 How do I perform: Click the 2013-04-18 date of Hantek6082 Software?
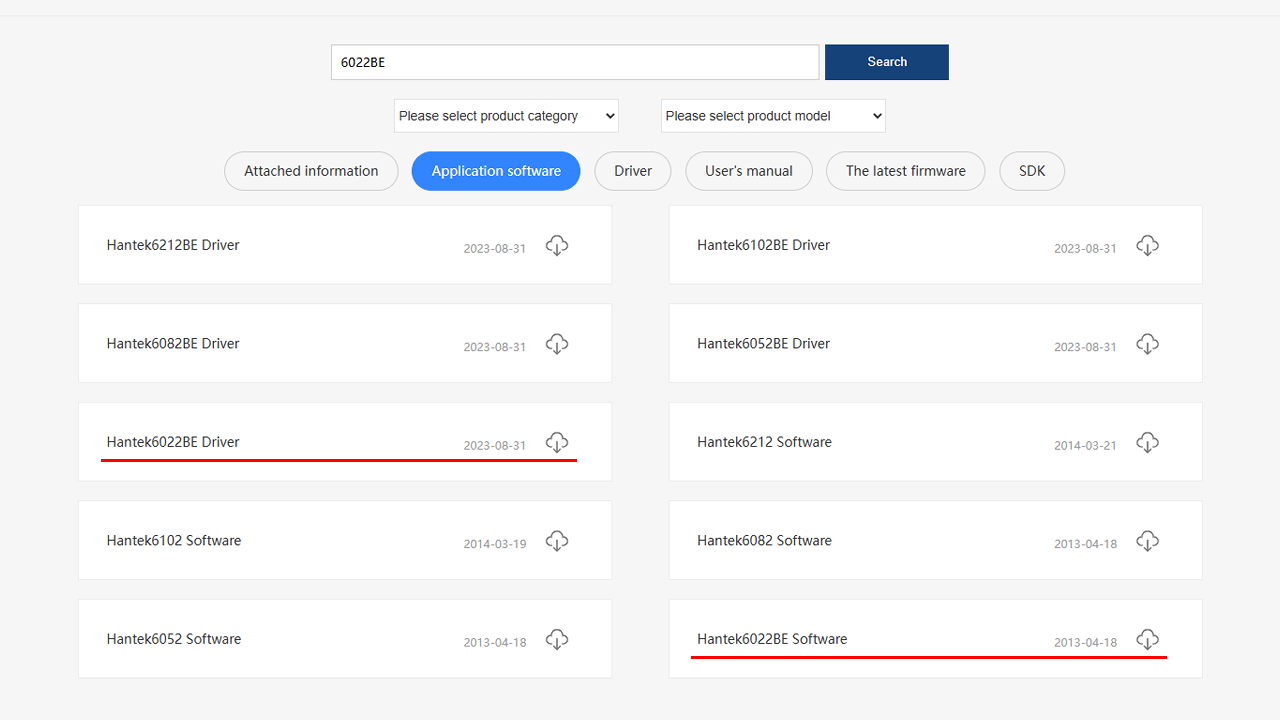(1085, 545)
